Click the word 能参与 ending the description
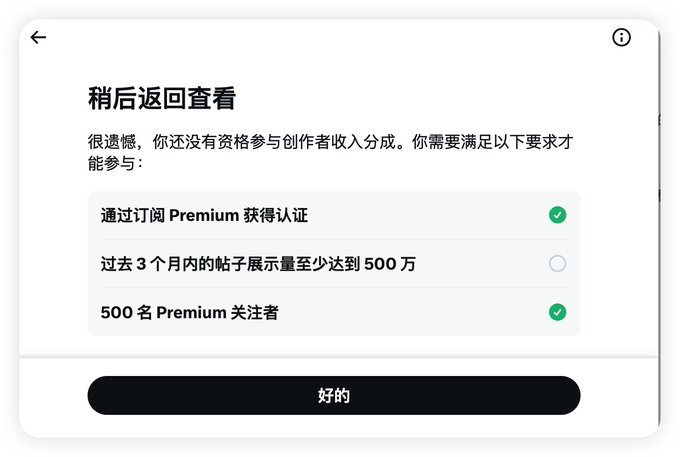 [111, 162]
